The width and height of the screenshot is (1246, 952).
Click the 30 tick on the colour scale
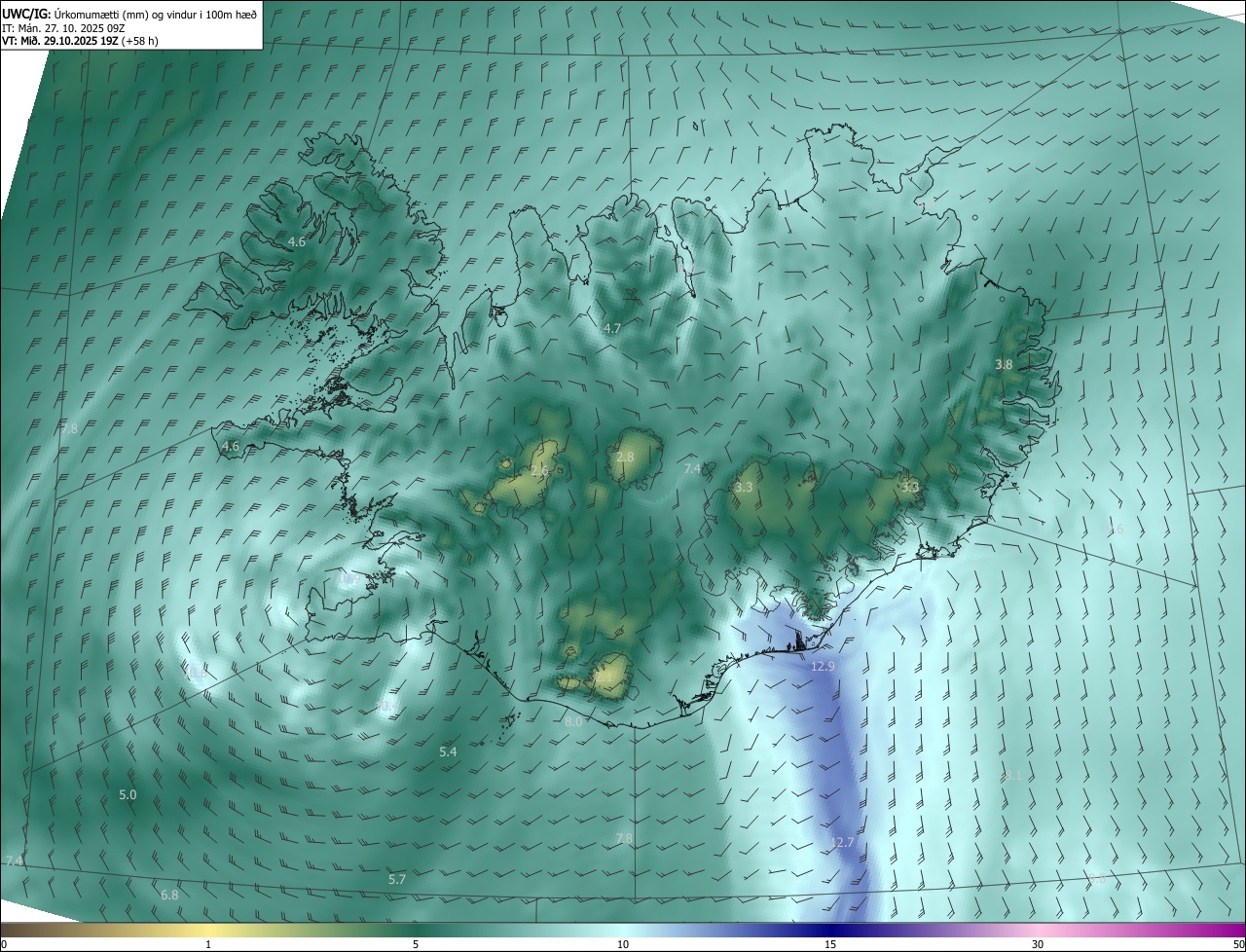pos(1038,944)
